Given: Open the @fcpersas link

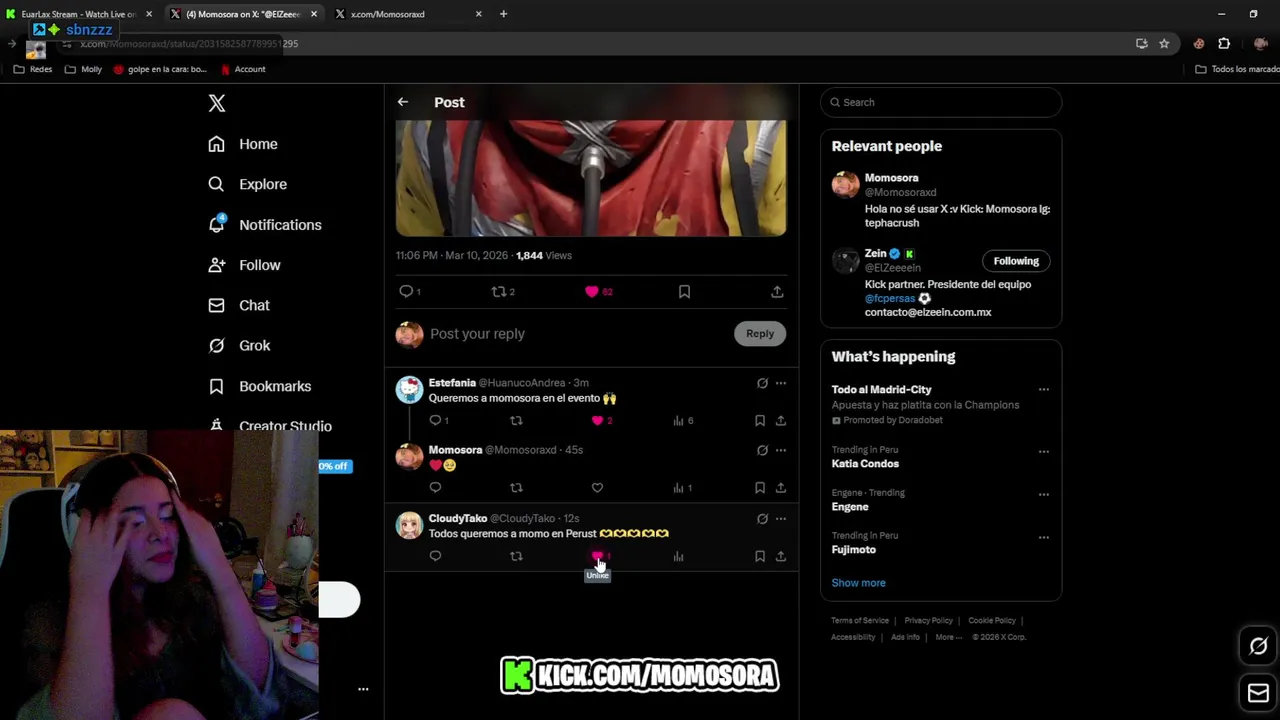Looking at the screenshot, I should [x=890, y=298].
